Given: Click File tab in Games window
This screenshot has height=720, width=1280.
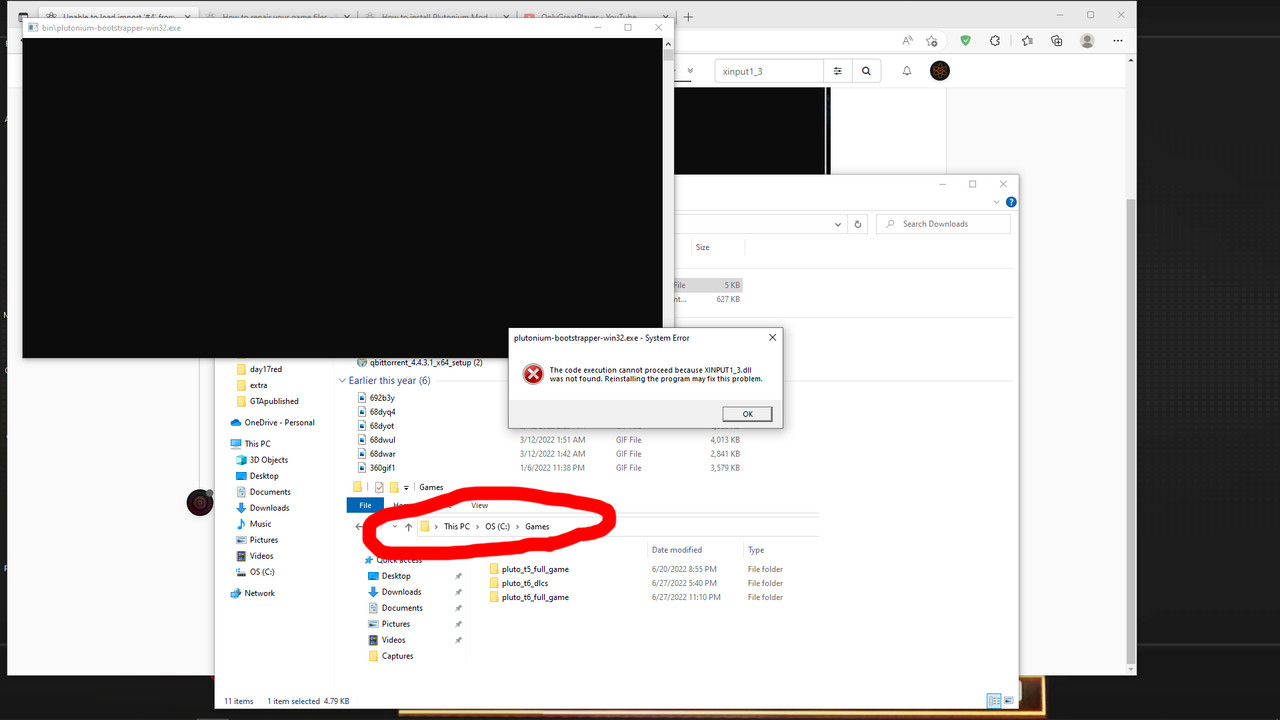Looking at the screenshot, I should click(x=365, y=506).
